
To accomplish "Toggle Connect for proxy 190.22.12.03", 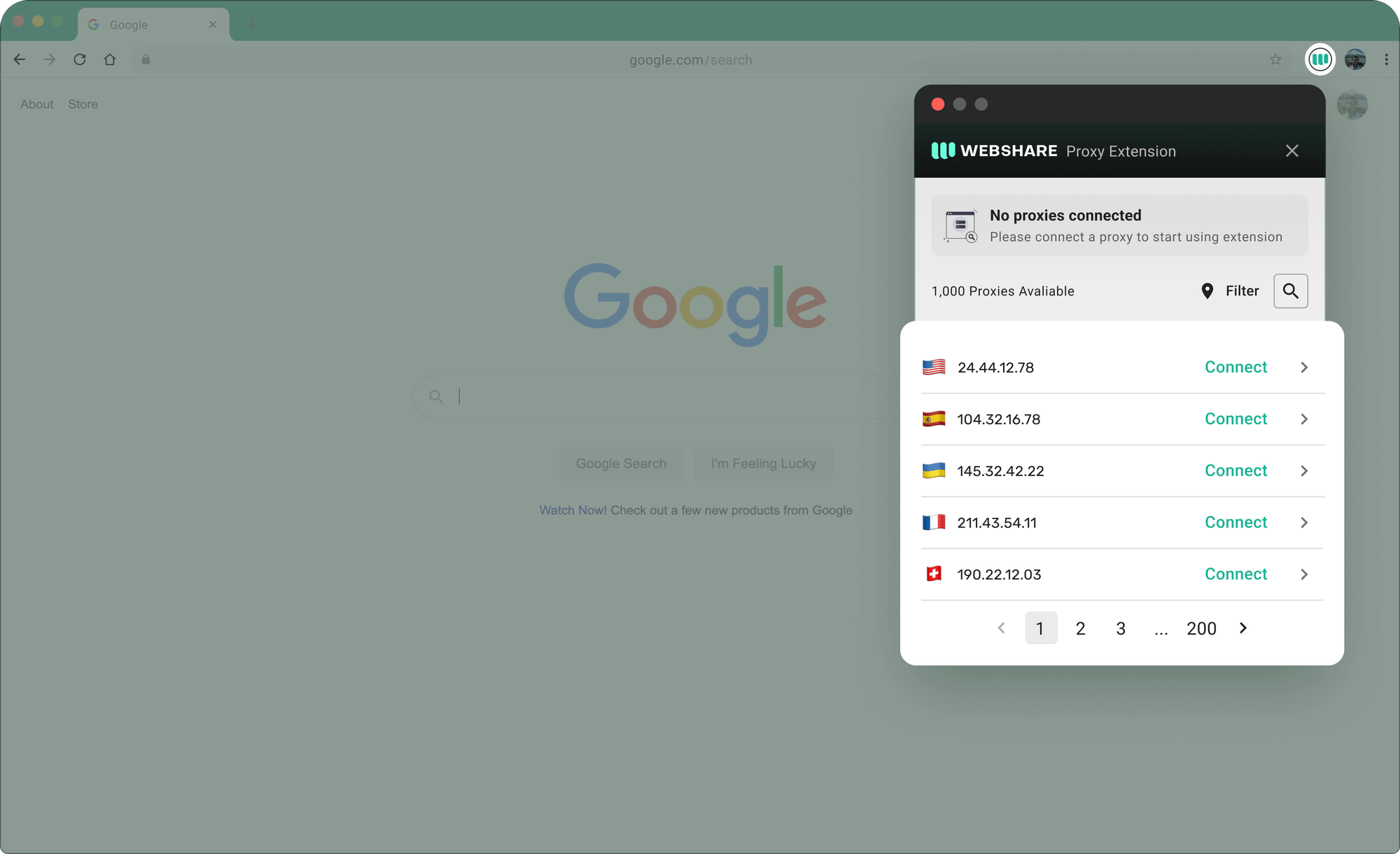I will click(x=1235, y=574).
